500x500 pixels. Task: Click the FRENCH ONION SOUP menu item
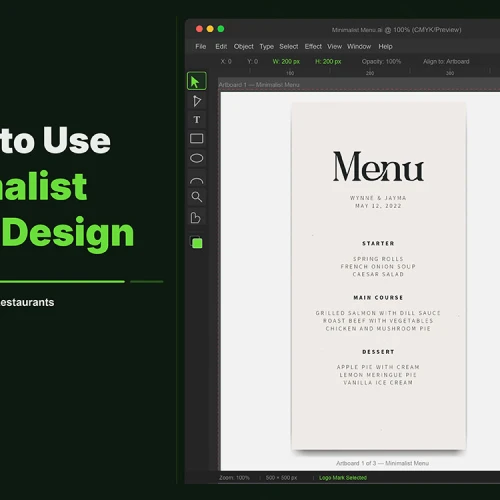(378, 267)
